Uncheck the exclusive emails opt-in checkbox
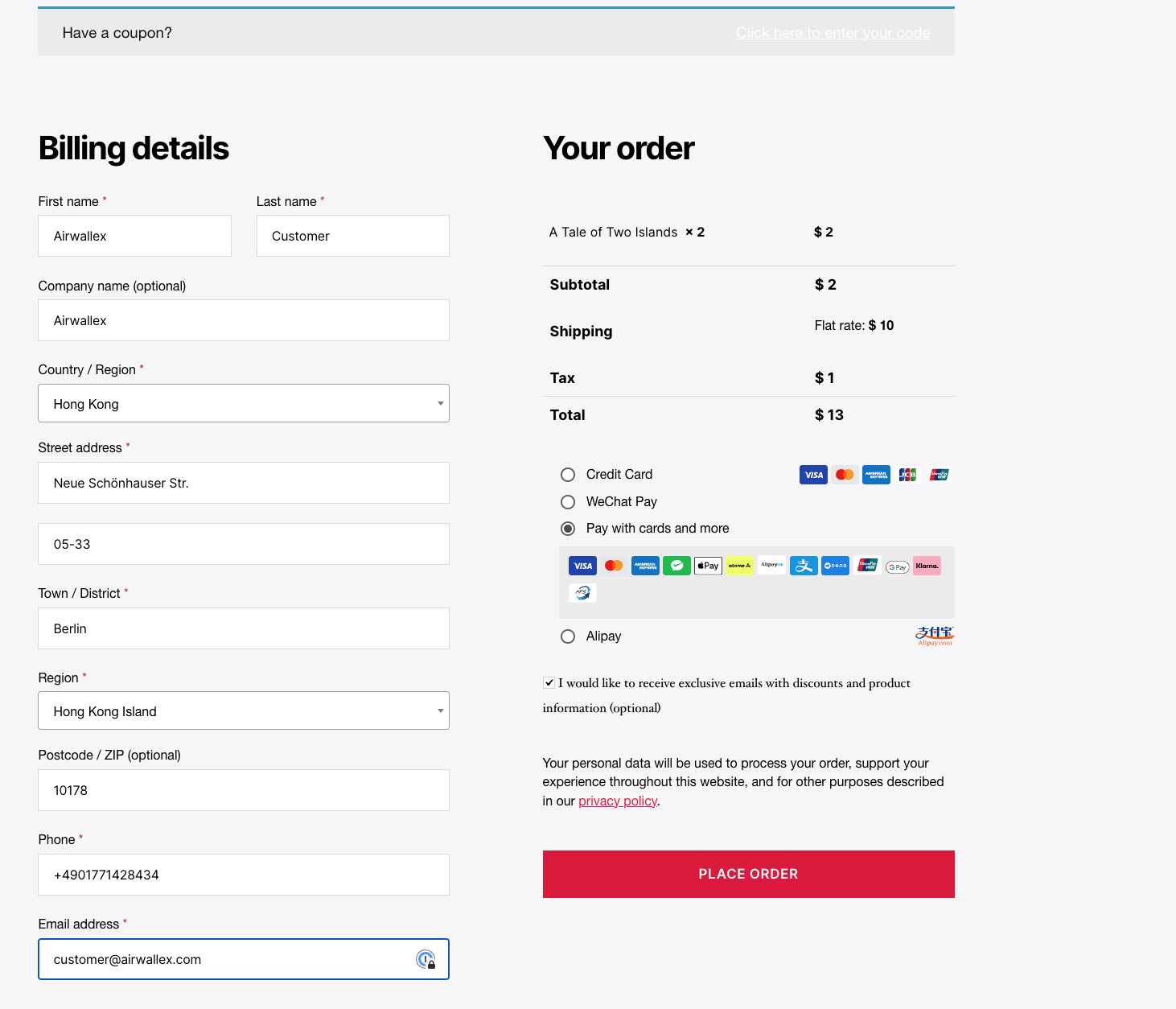This screenshot has height=1009, width=1176. point(549,682)
